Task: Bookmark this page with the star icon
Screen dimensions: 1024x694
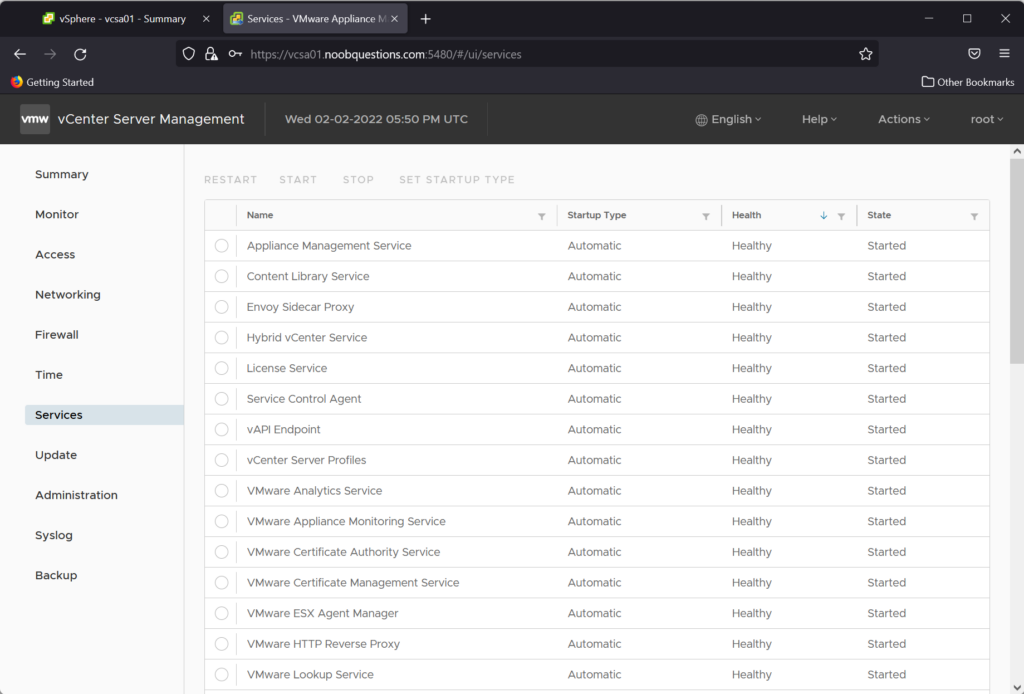Action: (x=865, y=54)
